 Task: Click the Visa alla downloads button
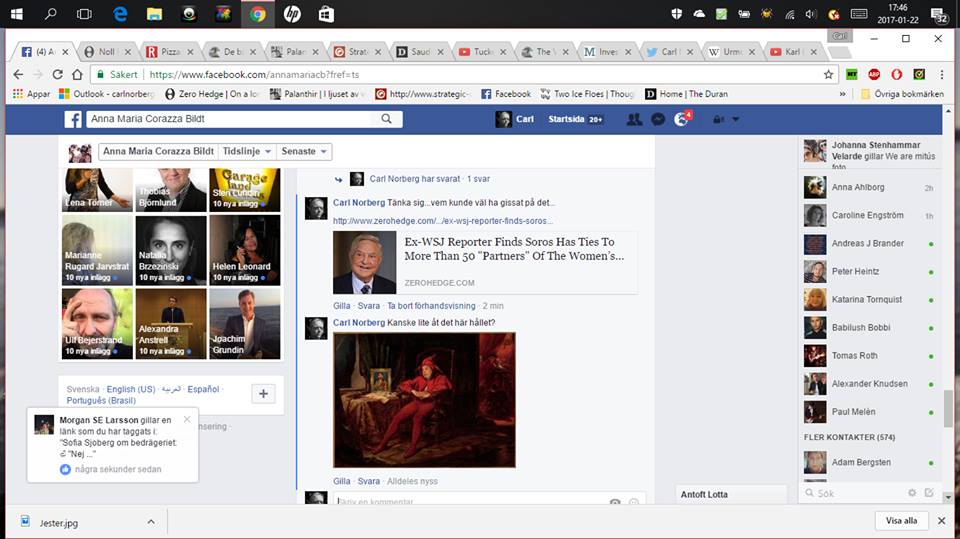[901, 521]
